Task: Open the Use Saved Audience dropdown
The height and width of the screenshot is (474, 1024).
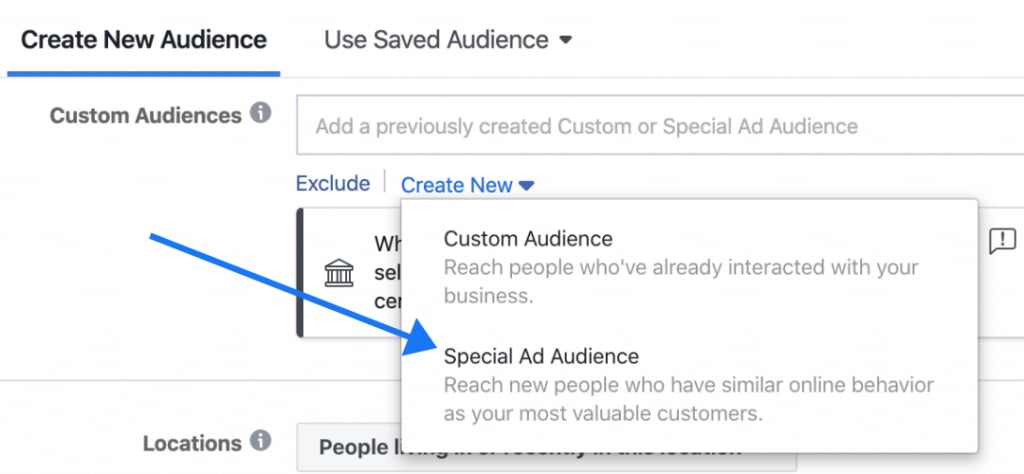Action: (448, 40)
